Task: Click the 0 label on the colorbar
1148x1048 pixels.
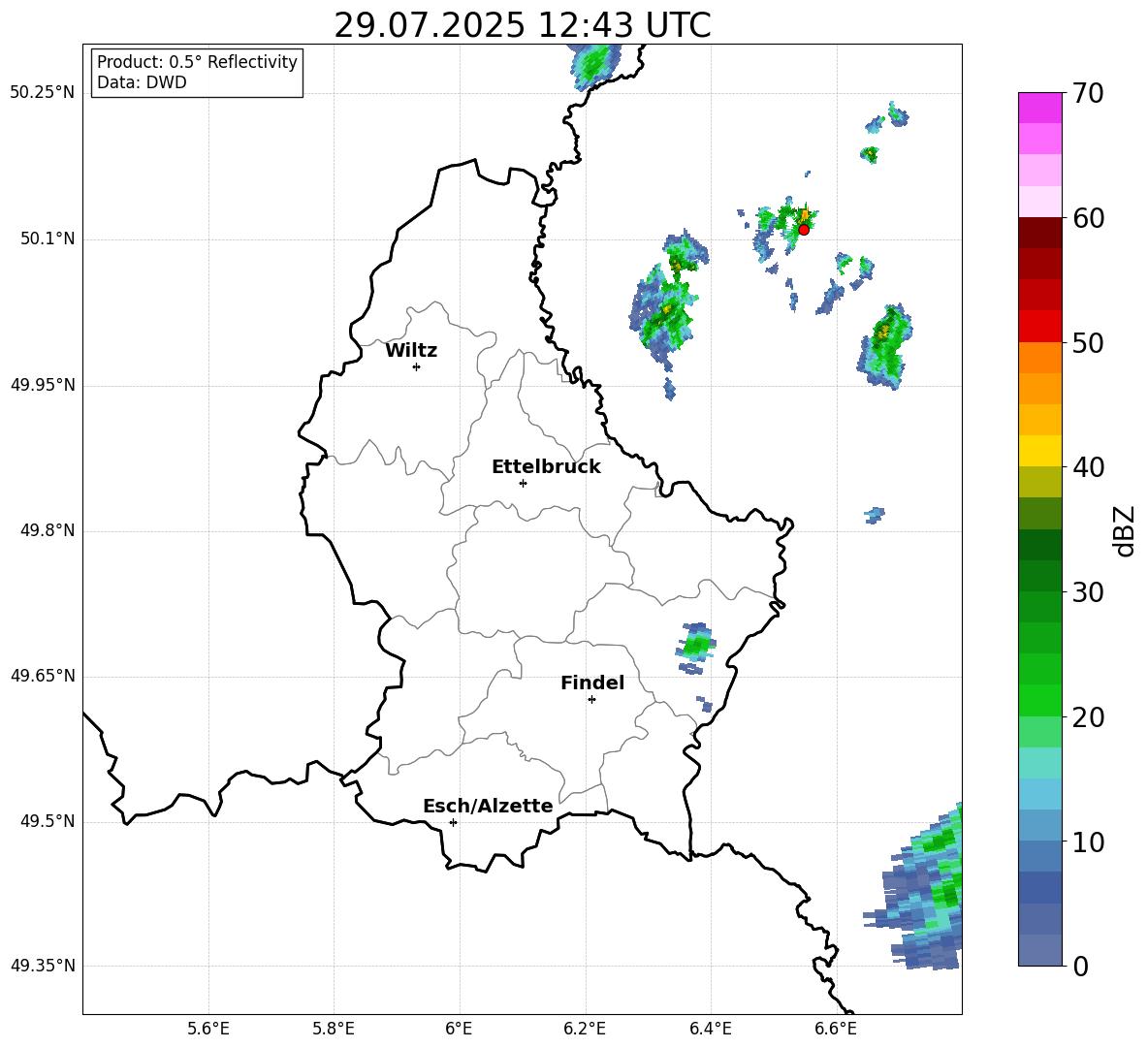Action: [1080, 966]
